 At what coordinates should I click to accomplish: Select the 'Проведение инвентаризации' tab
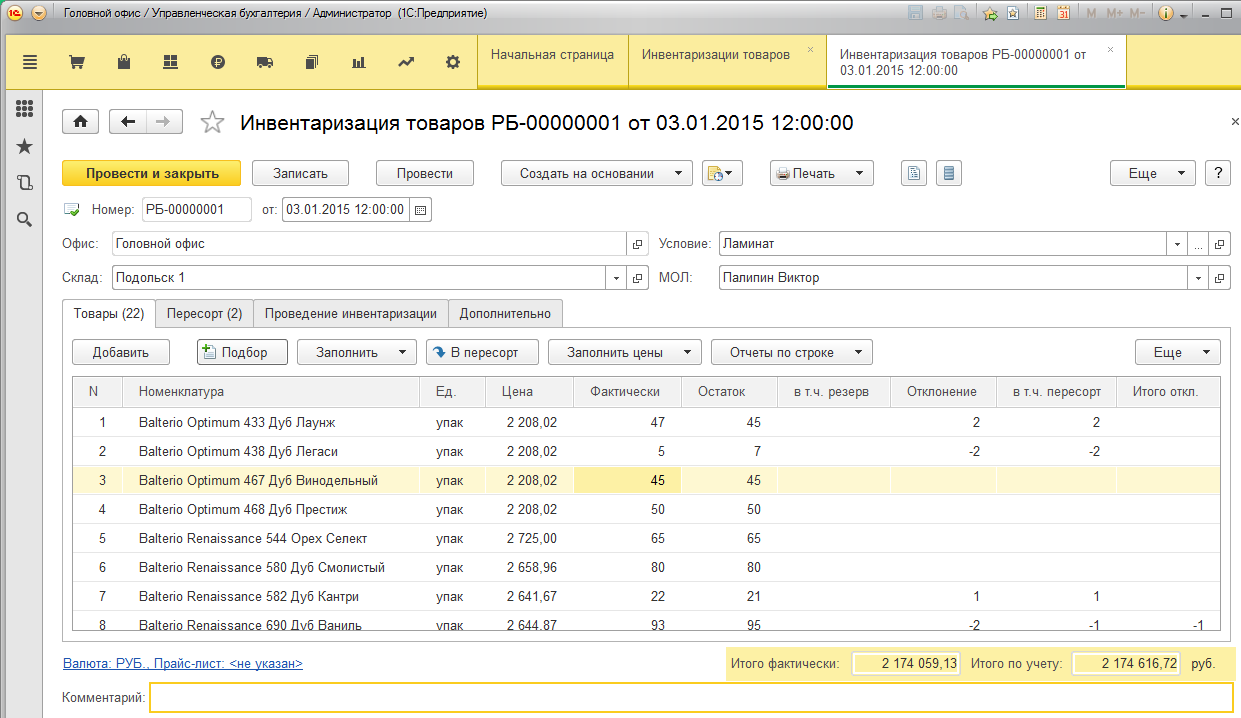351,313
